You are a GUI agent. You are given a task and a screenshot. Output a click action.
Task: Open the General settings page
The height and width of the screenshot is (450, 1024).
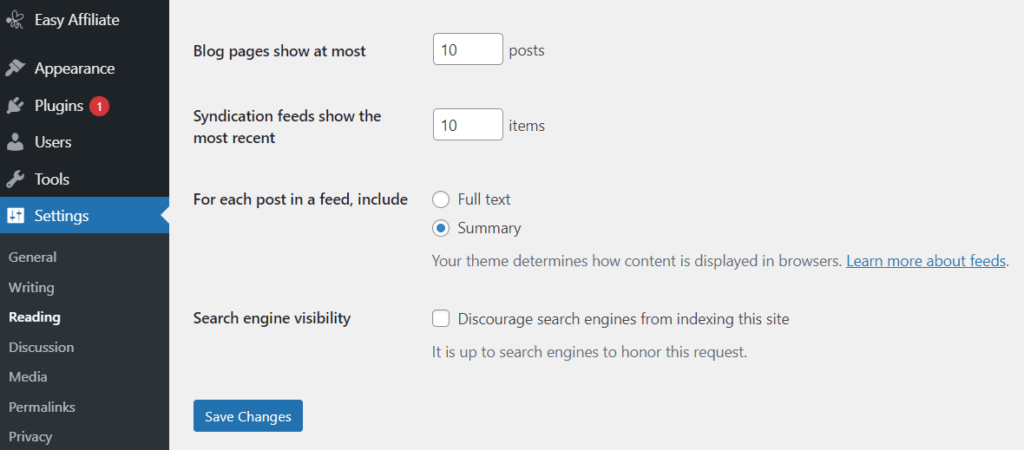tap(33, 257)
